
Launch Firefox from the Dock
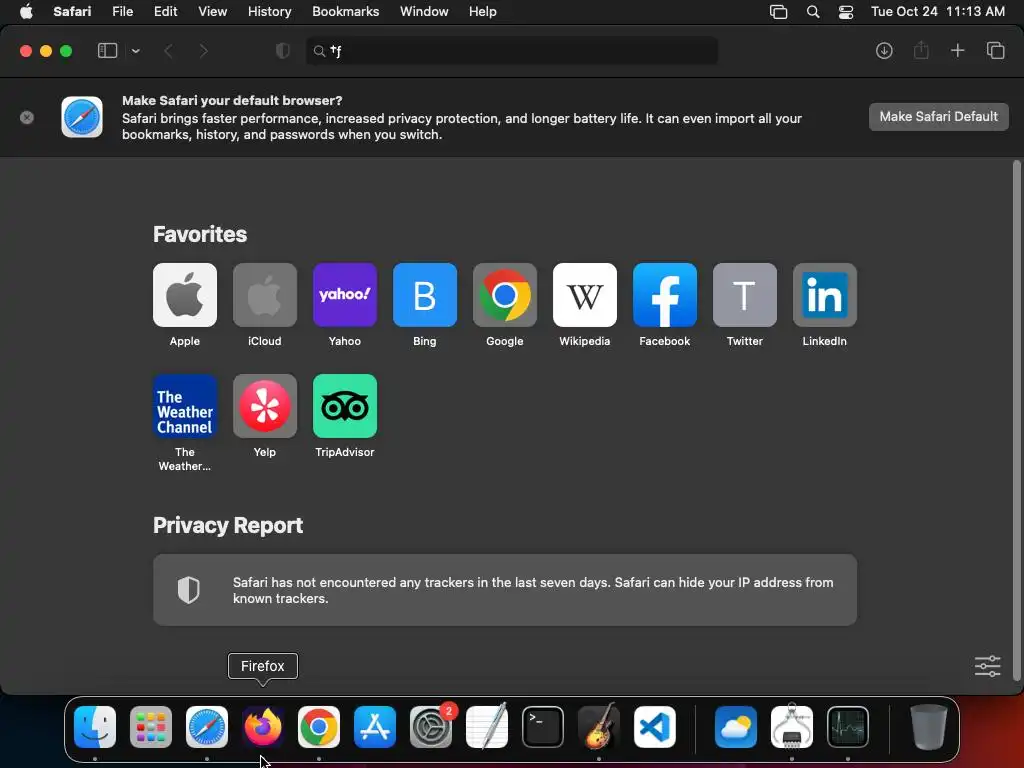(263, 727)
